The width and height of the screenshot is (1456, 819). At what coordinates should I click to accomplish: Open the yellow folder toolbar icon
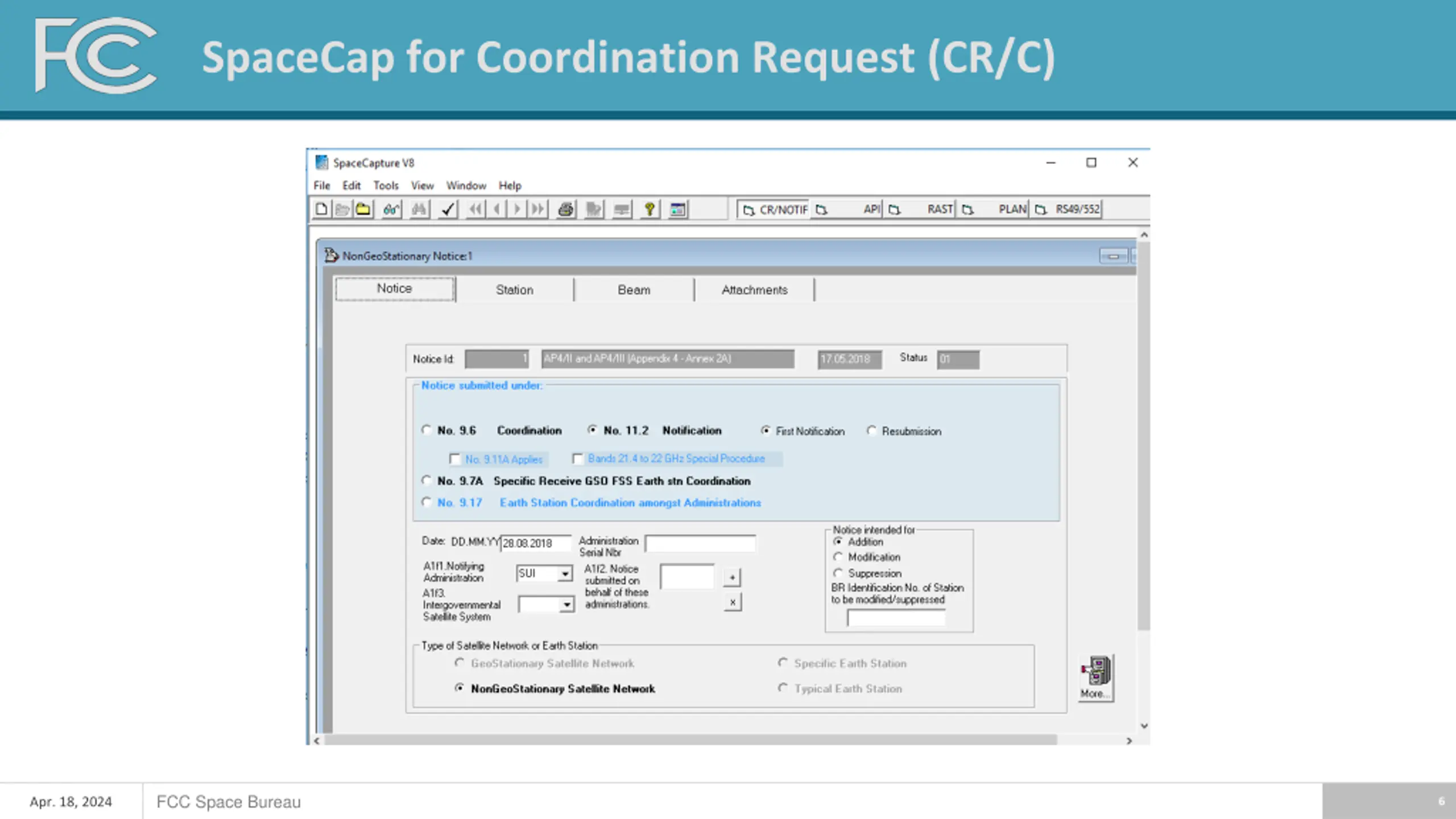[x=363, y=209]
